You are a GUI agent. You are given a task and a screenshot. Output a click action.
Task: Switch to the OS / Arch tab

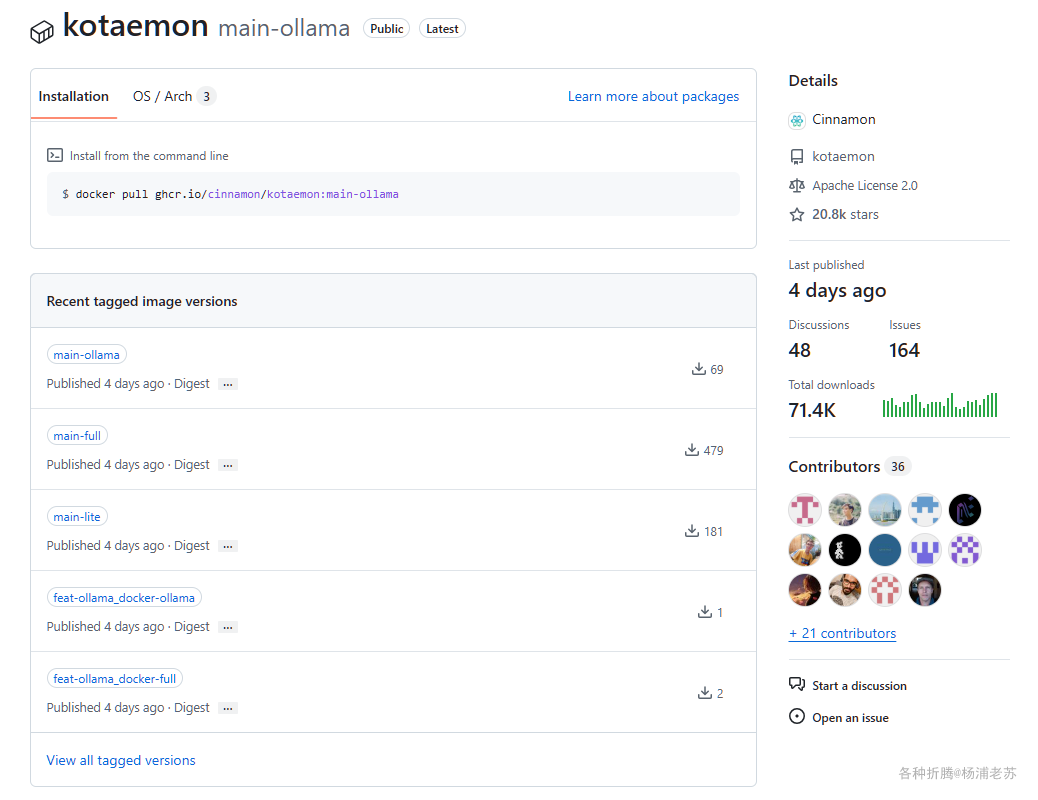pos(174,96)
